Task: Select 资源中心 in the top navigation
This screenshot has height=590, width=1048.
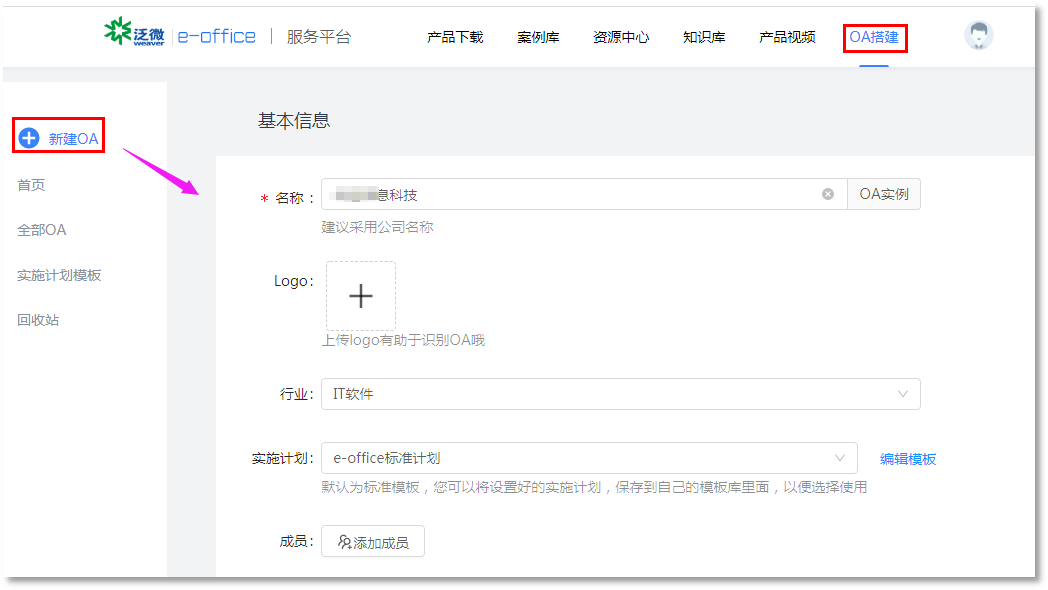Action: [x=621, y=37]
